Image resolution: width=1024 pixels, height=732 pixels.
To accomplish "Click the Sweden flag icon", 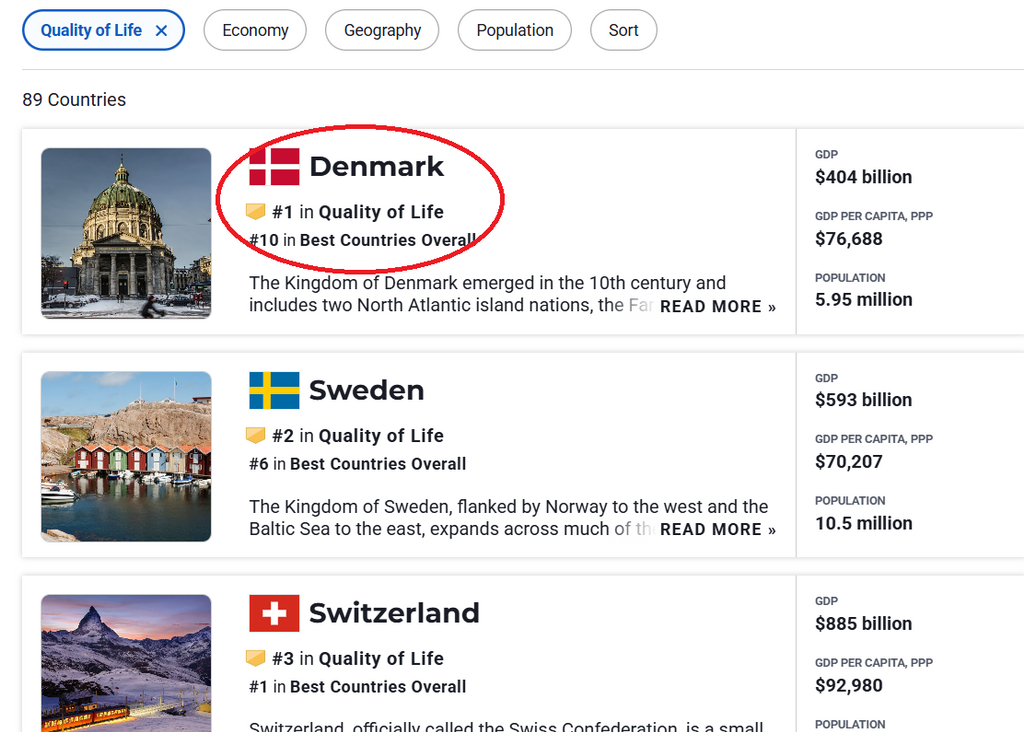I will [x=274, y=390].
